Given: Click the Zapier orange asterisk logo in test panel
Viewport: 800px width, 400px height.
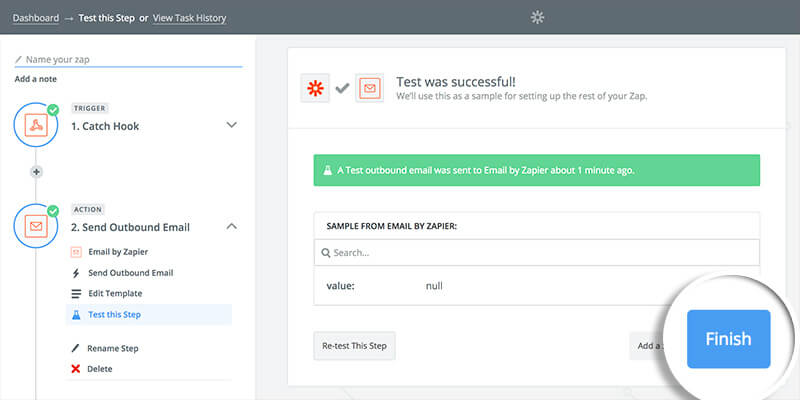Looking at the screenshot, I should pyautogui.click(x=315, y=88).
